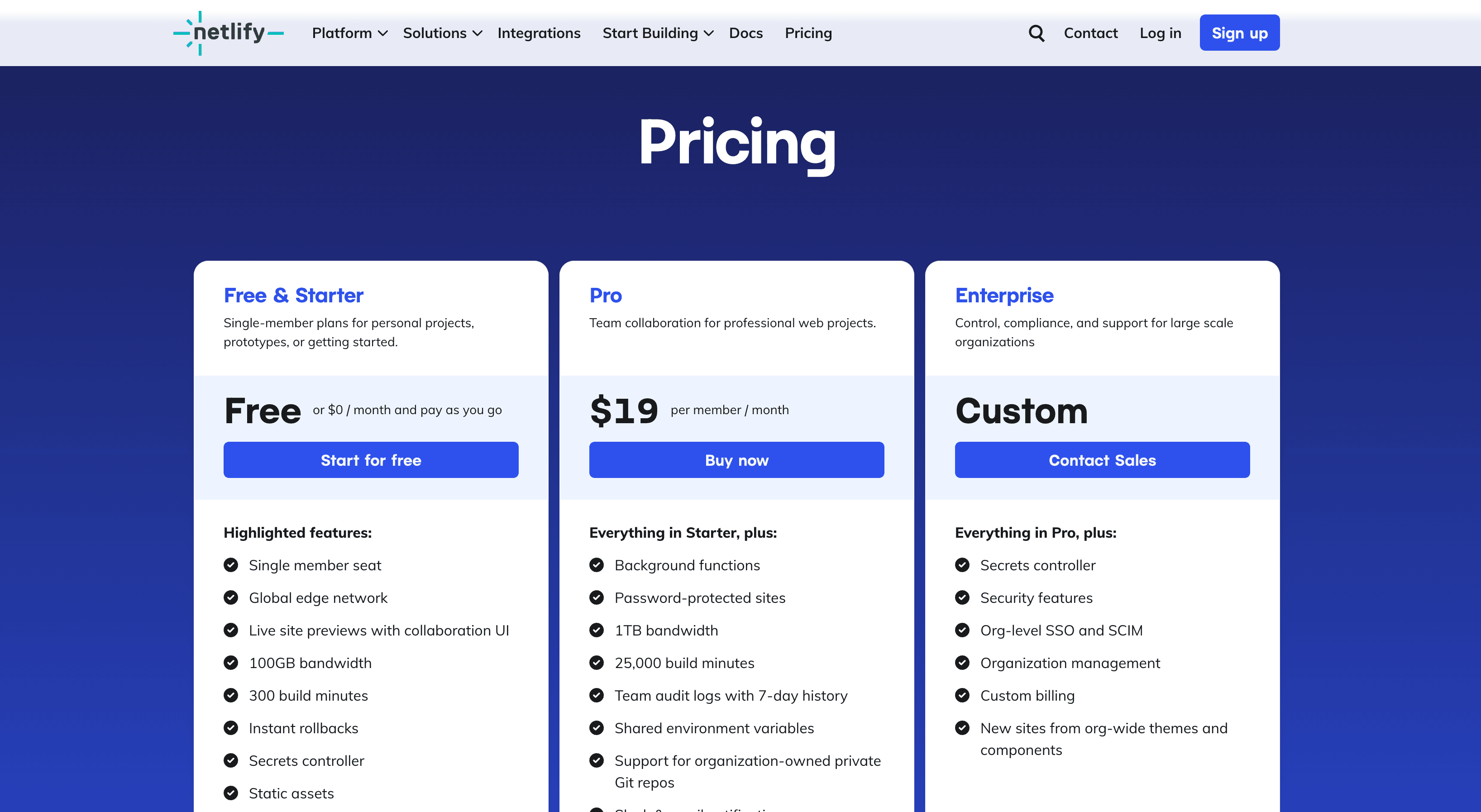Click Buy now on the Pro plan
This screenshot has width=1481, height=812.
[736, 459]
